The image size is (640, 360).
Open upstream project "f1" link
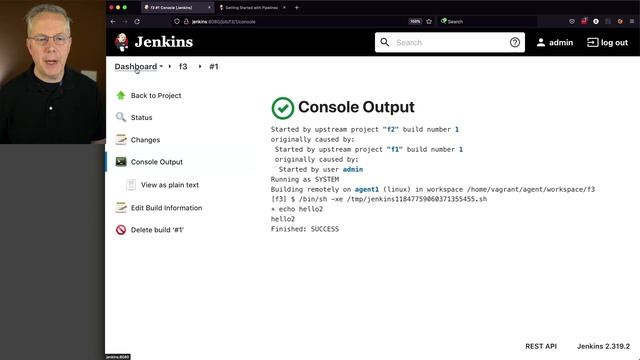[x=394, y=149]
